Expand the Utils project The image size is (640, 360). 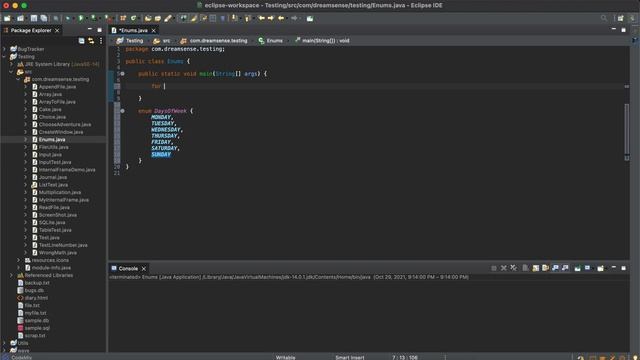(x=4, y=343)
